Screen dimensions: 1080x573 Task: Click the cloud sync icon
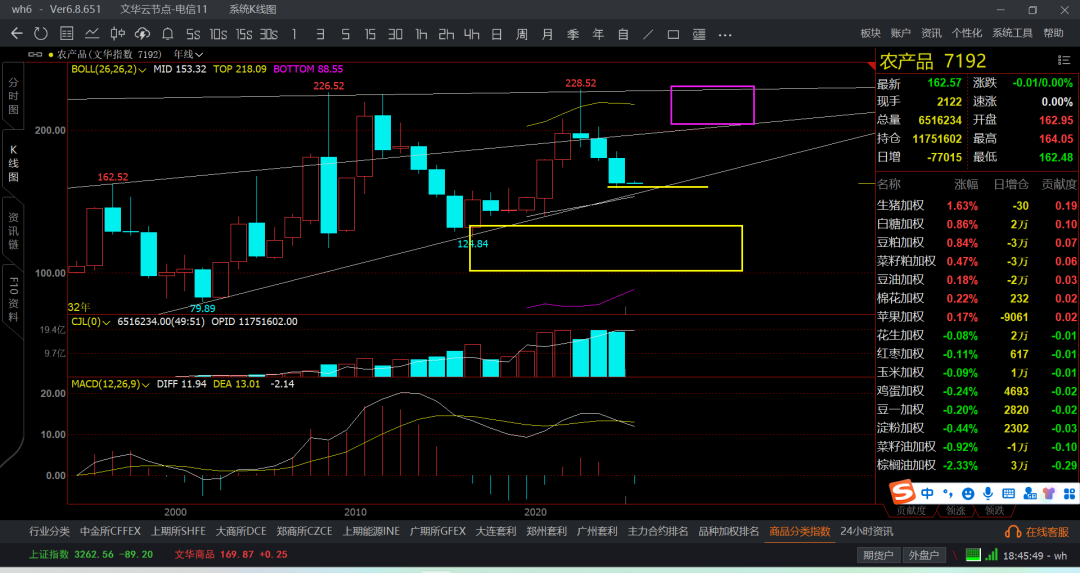click(x=142, y=34)
